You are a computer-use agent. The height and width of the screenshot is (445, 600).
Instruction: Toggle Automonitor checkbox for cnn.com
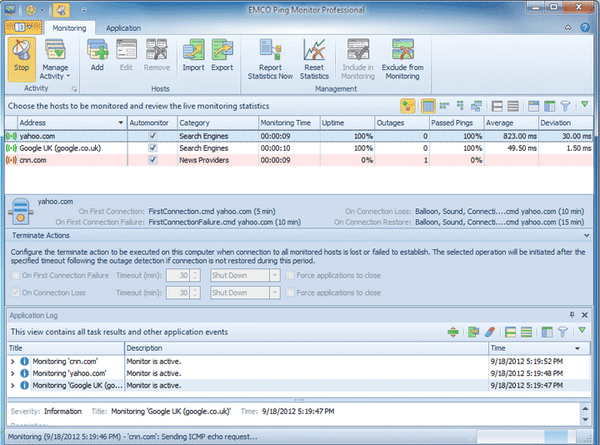[152, 159]
